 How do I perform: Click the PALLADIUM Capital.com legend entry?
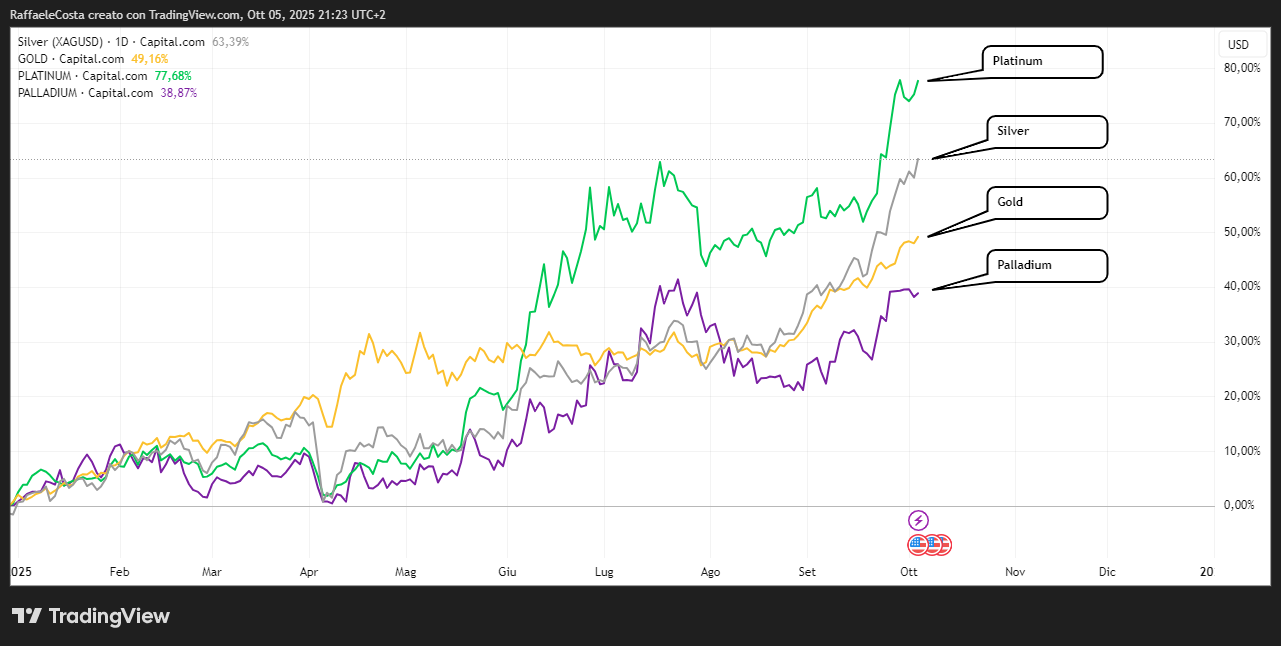[x=86, y=93]
